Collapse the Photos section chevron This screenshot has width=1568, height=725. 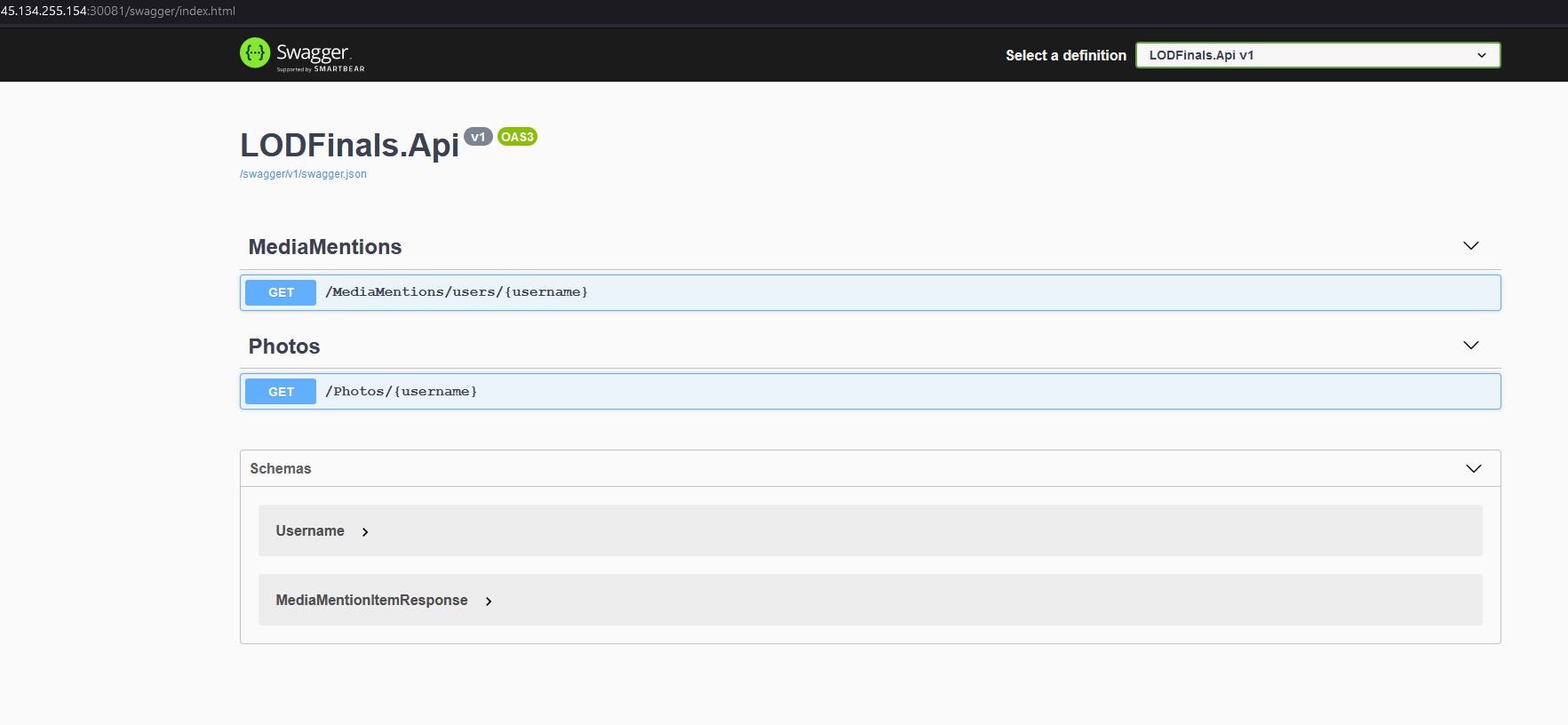(x=1471, y=346)
